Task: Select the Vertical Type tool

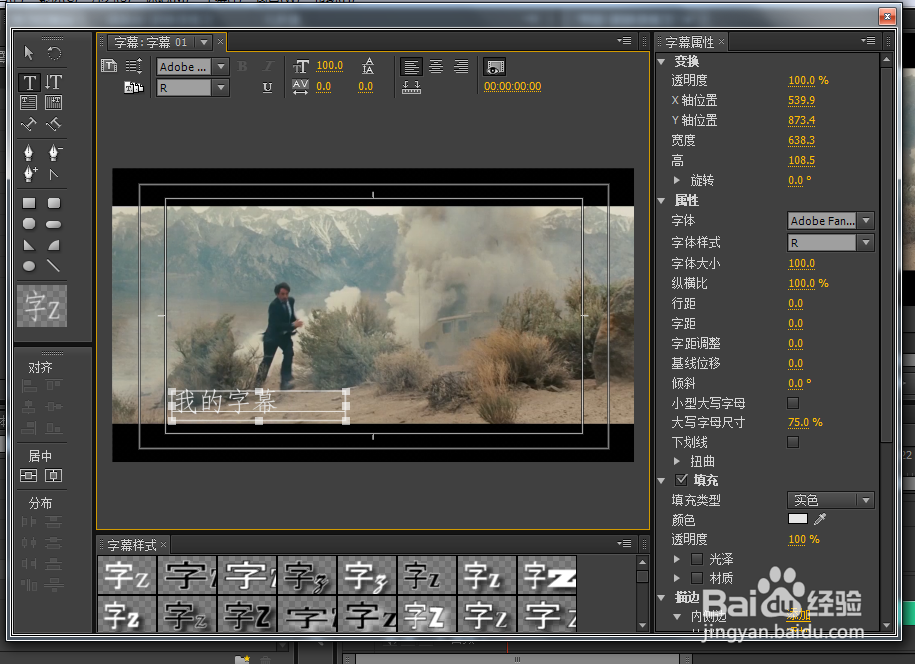Action: [x=54, y=82]
